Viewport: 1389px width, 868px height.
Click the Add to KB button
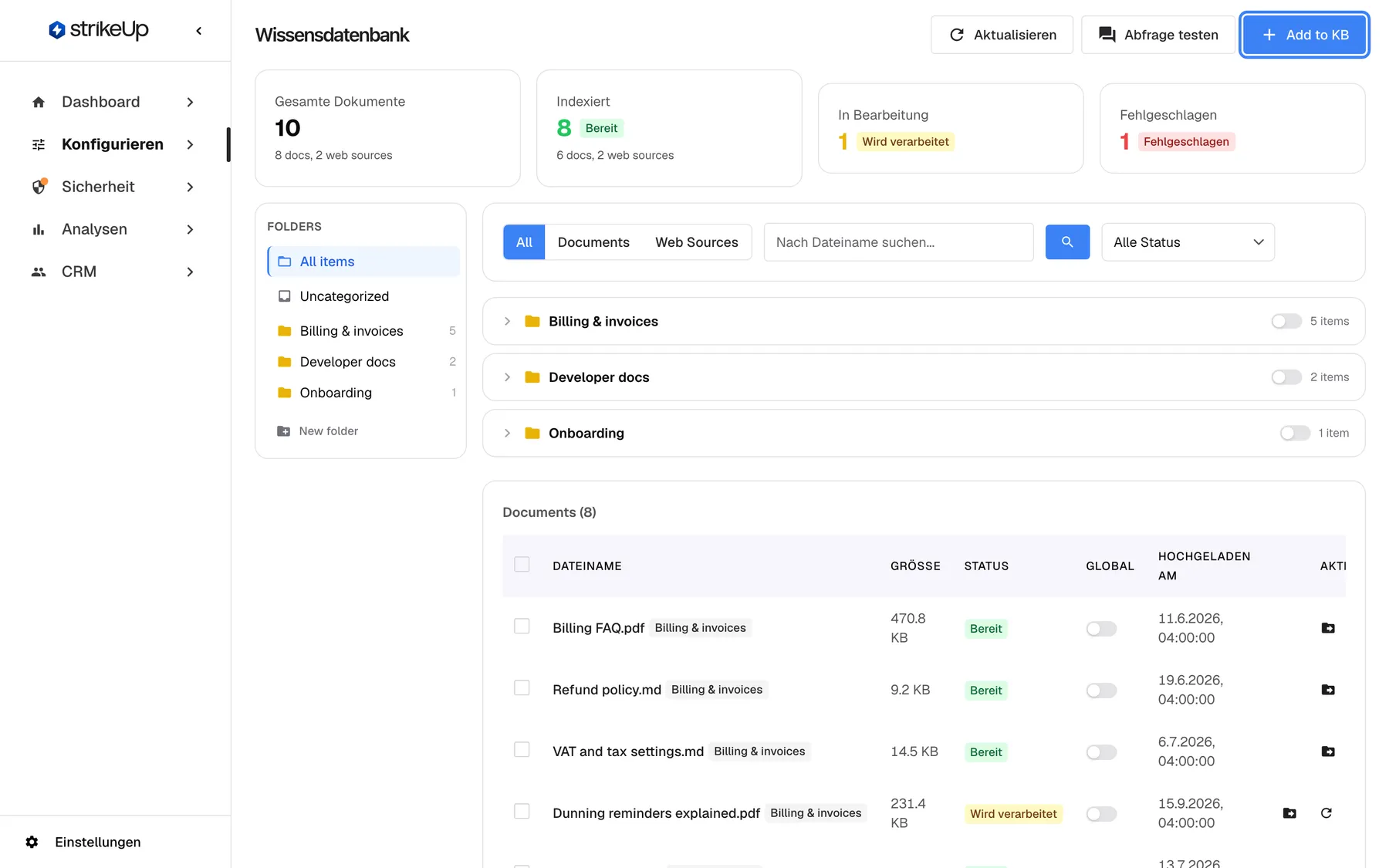(1304, 35)
